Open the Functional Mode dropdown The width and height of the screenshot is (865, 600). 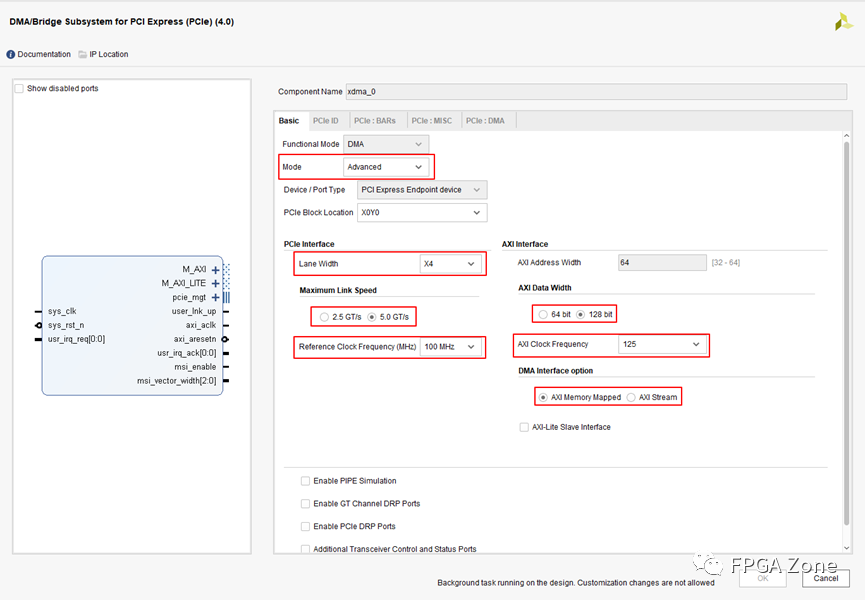pos(386,144)
